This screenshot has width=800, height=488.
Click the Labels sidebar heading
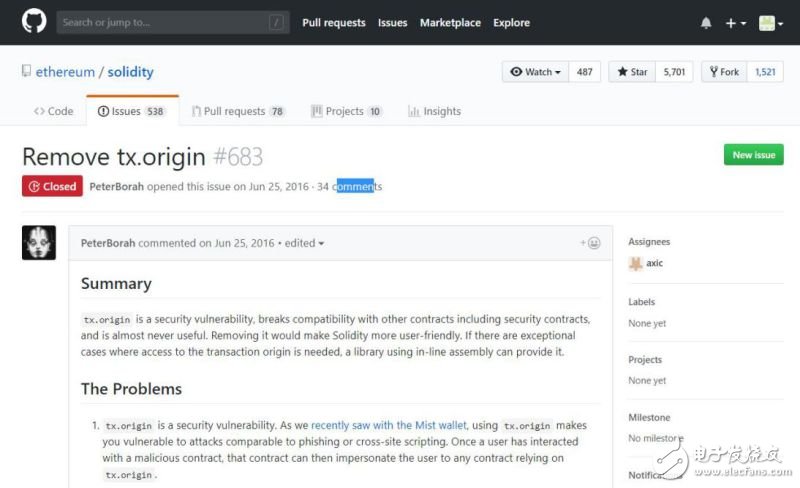(x=641, y=302)
